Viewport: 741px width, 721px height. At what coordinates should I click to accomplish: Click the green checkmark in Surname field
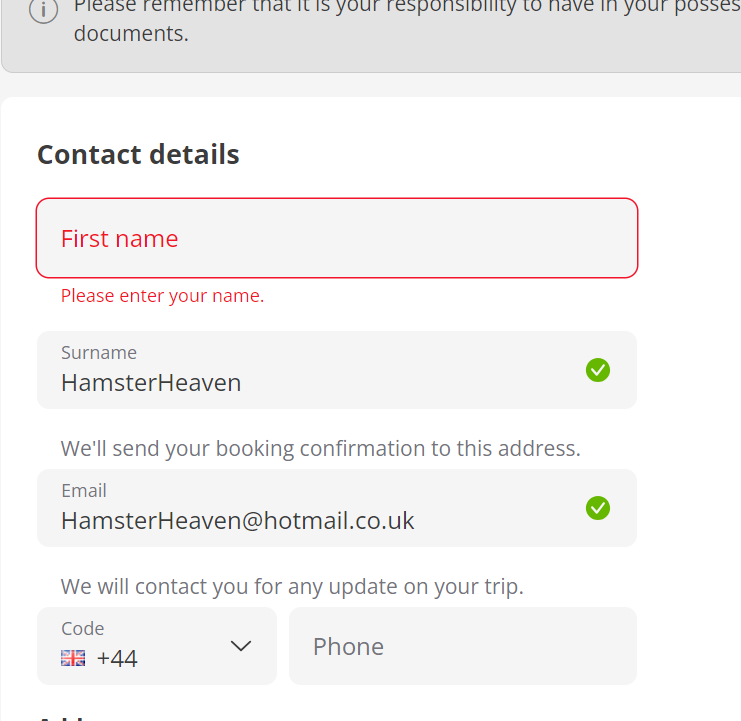pos(598,370)
